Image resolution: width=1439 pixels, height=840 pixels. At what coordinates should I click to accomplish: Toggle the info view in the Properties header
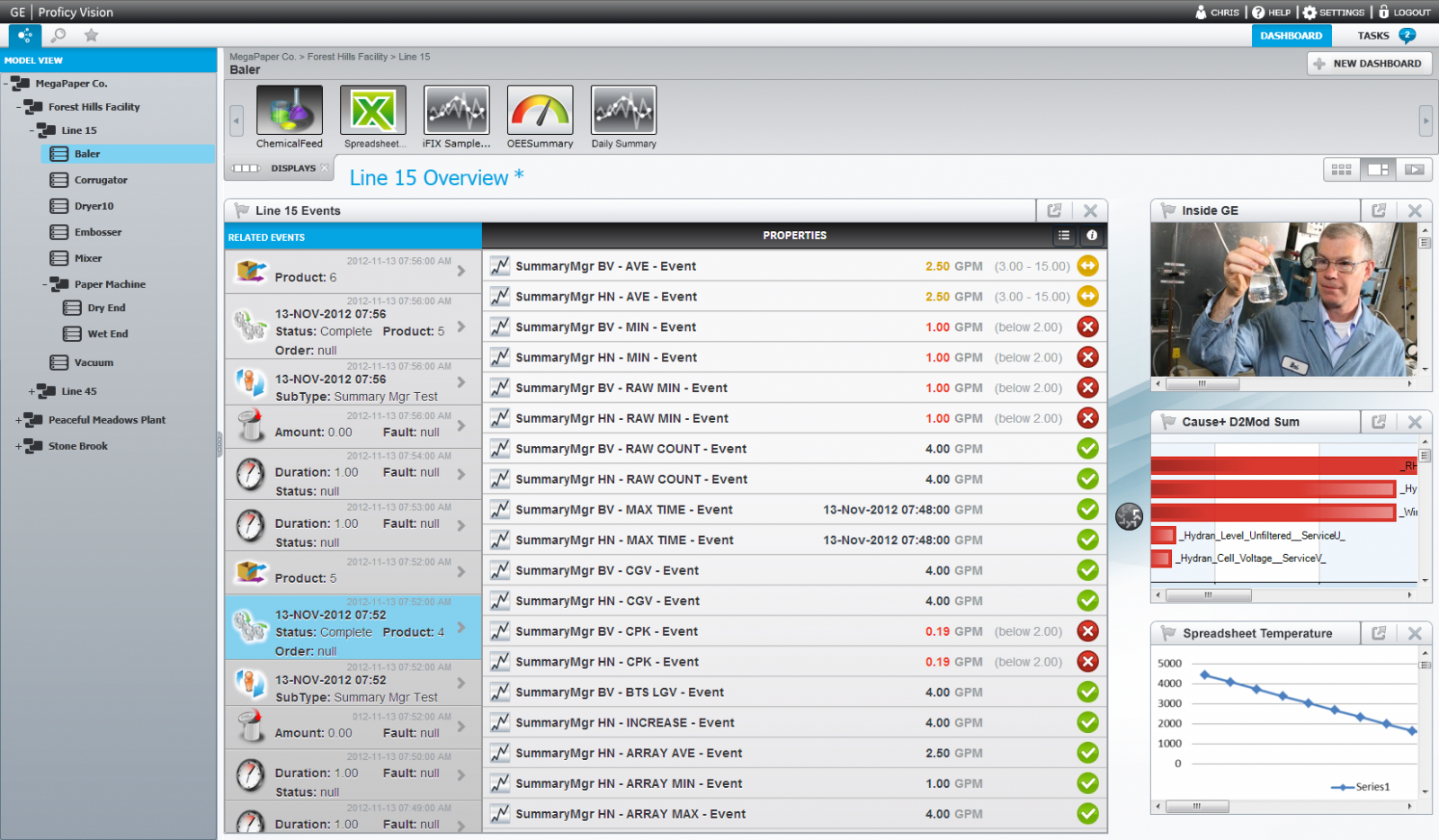(x=1094, y=236)
